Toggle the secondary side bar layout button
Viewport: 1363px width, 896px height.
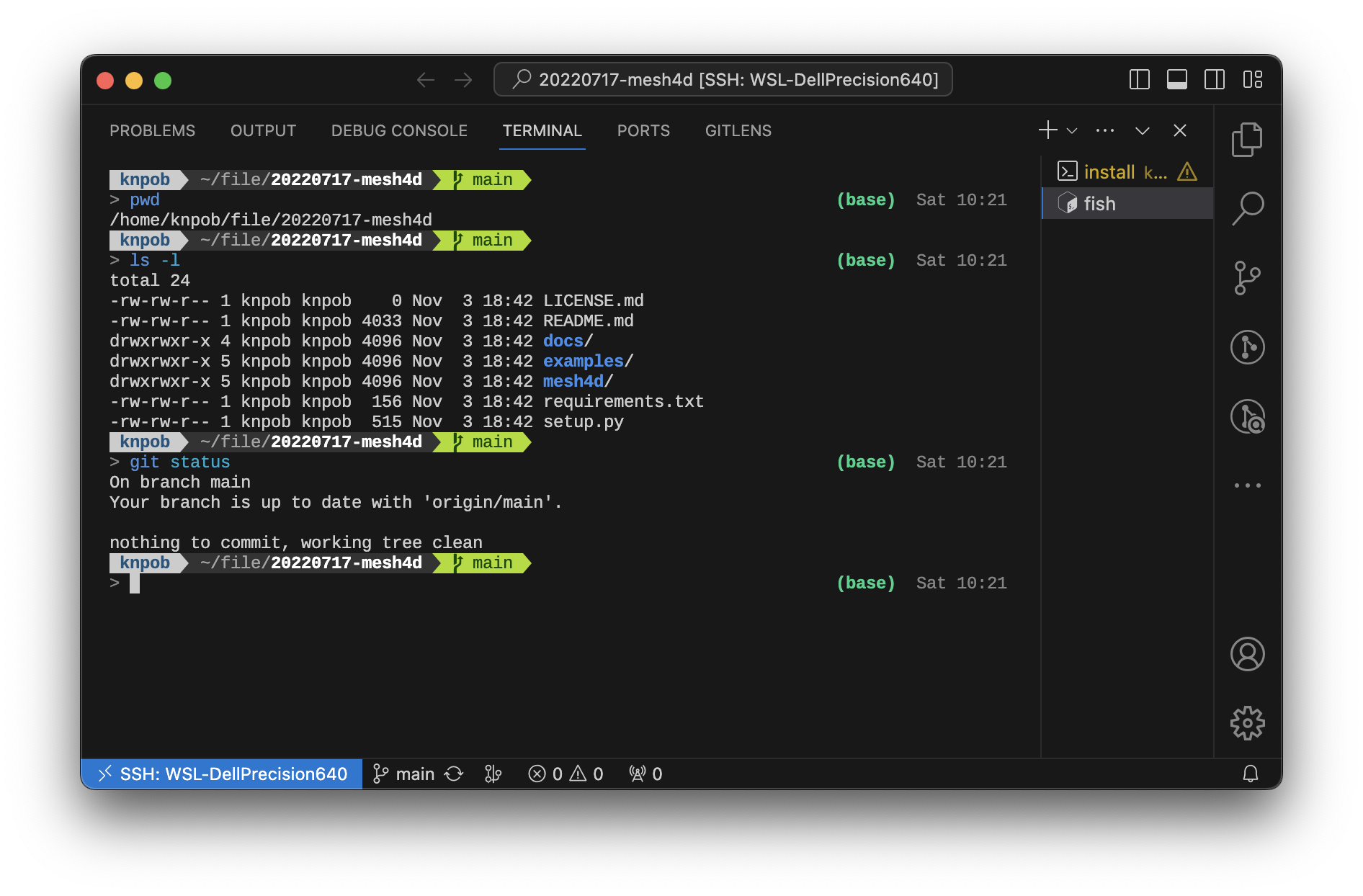coord(1215,79)
